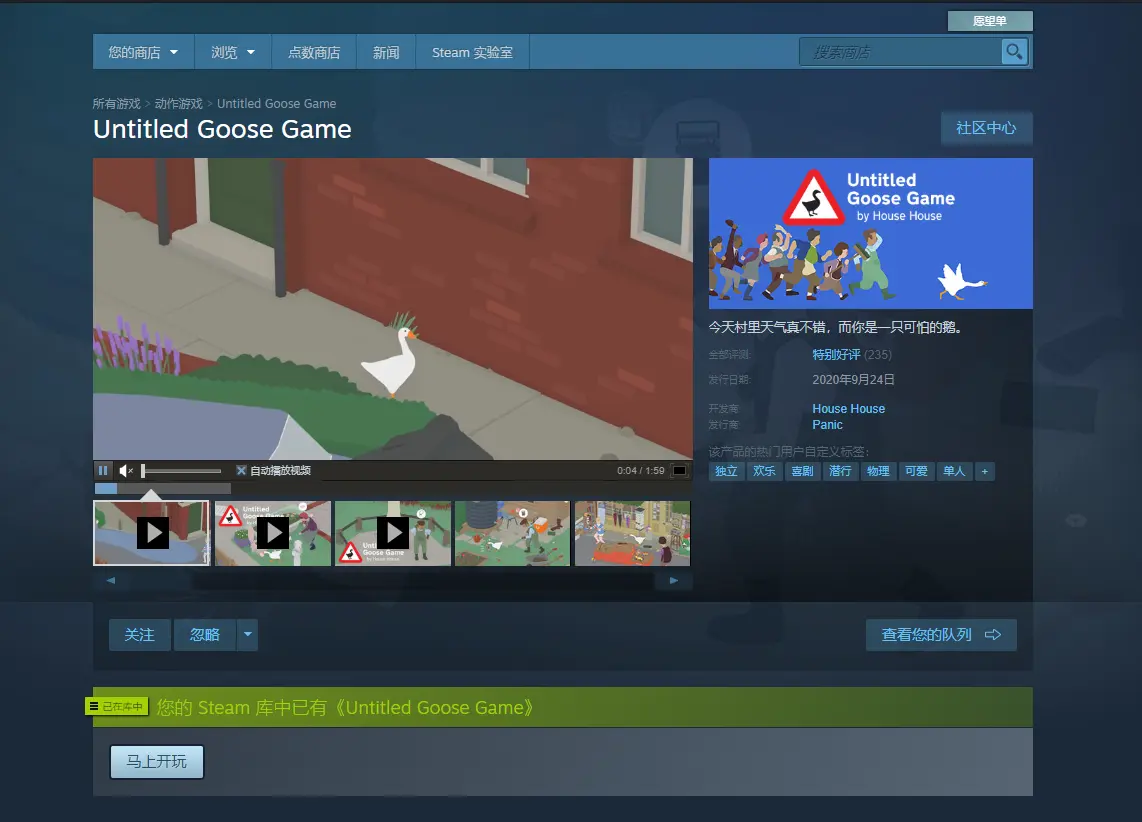Click the 愿望单 wishlist button
Image resolution: width=1142 pixels, height=822 pixels.
[990, 21]
